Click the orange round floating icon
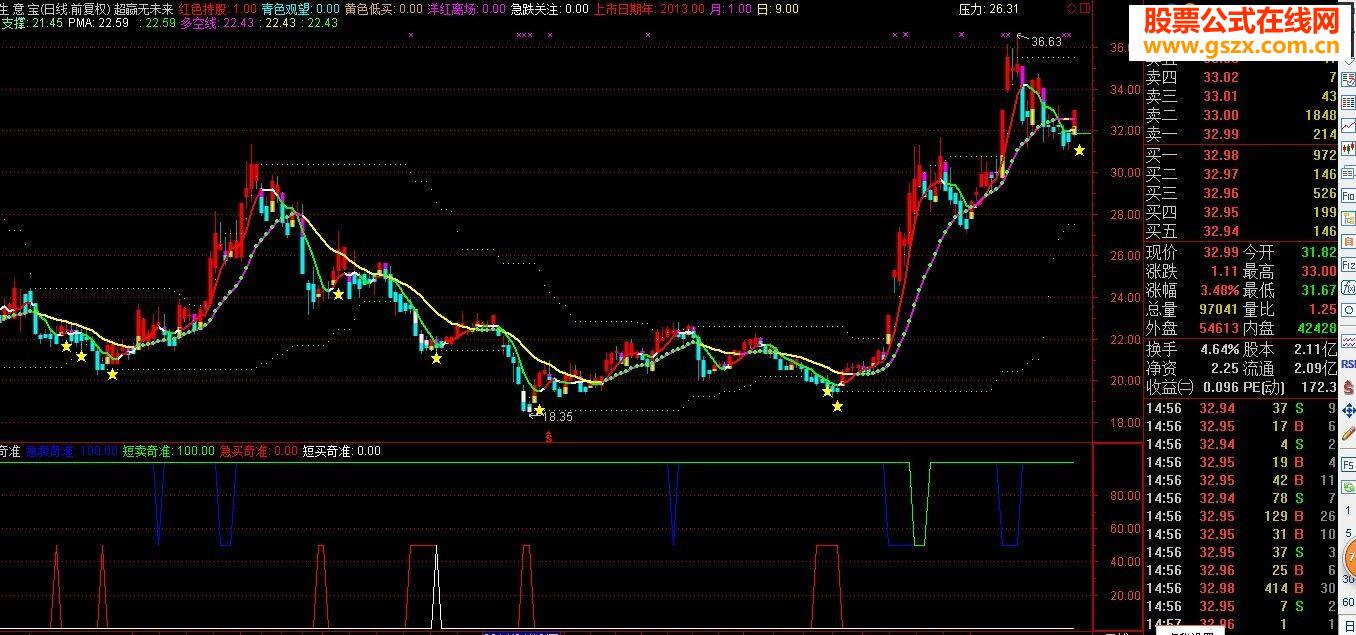Viewport: 1356px width, 635px height. pos(1349,558)
